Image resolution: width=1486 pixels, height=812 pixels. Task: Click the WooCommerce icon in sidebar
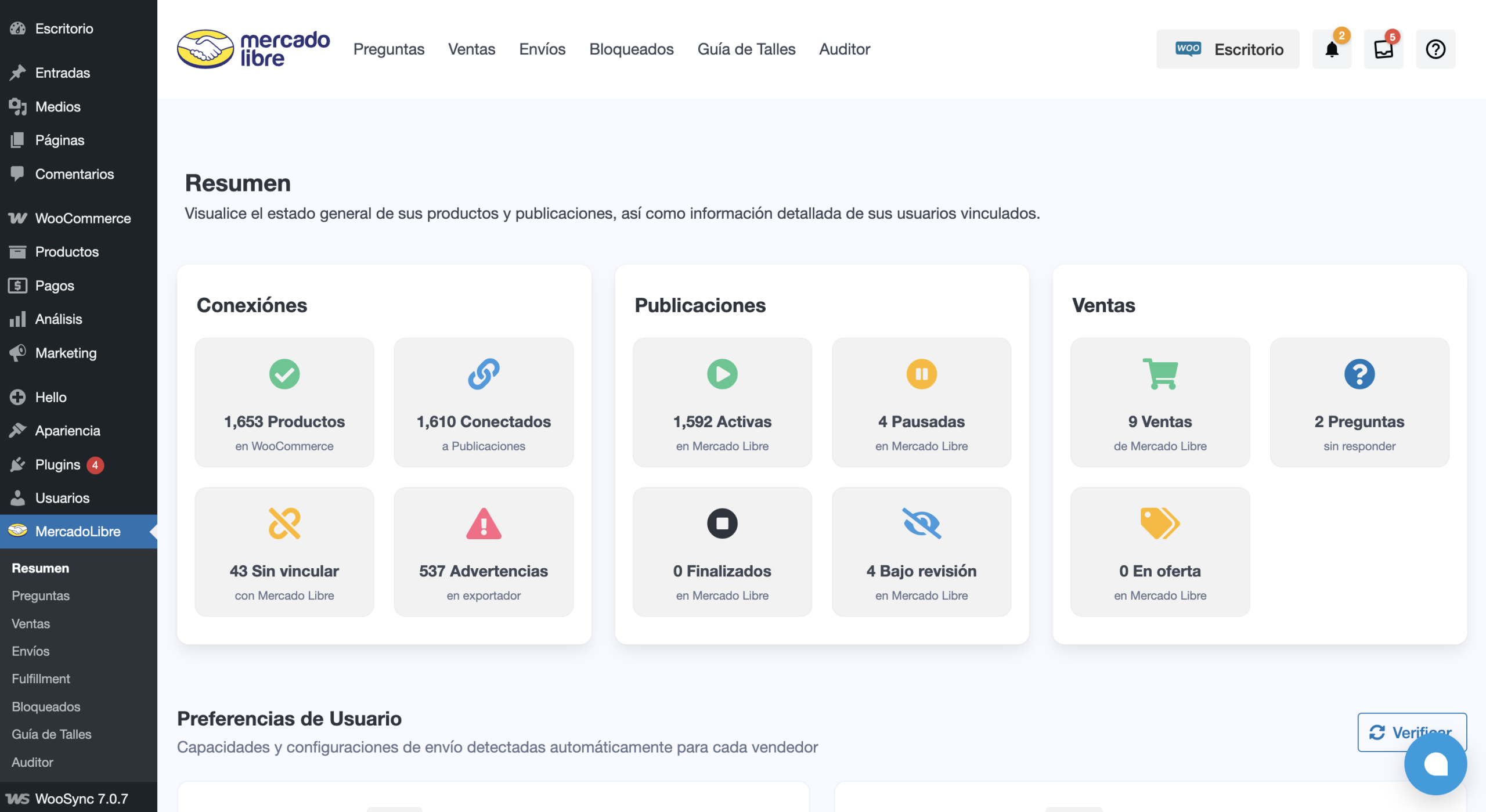17,218
